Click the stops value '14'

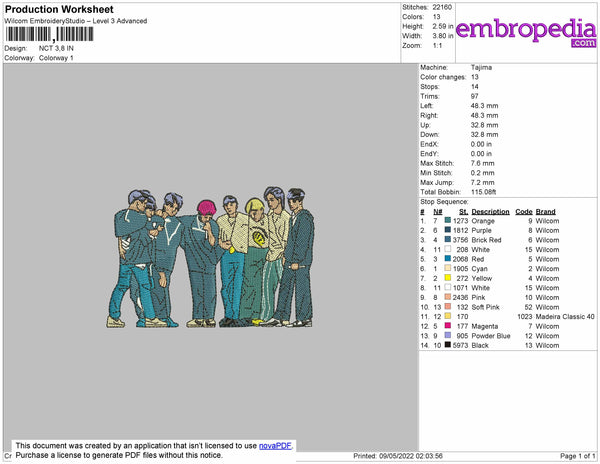[474, 87]
